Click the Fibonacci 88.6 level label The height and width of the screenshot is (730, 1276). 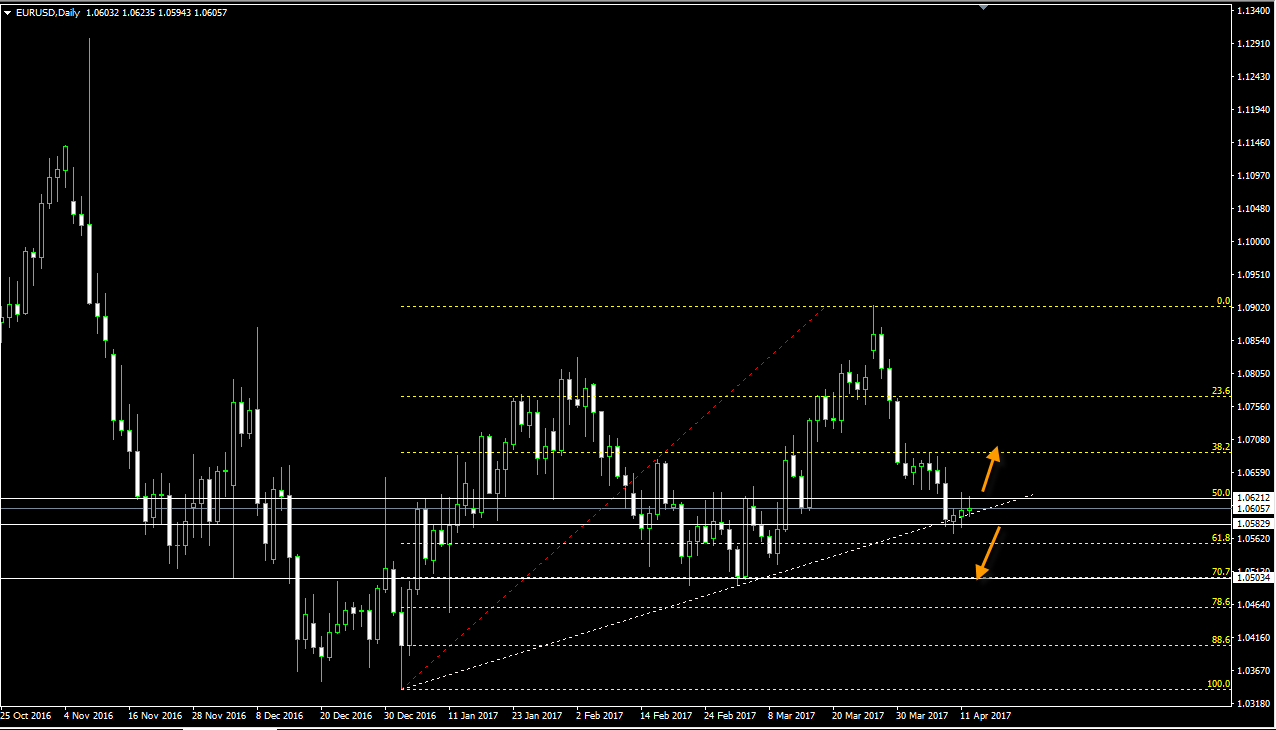pyautogui.click(x=1220, y=640)
